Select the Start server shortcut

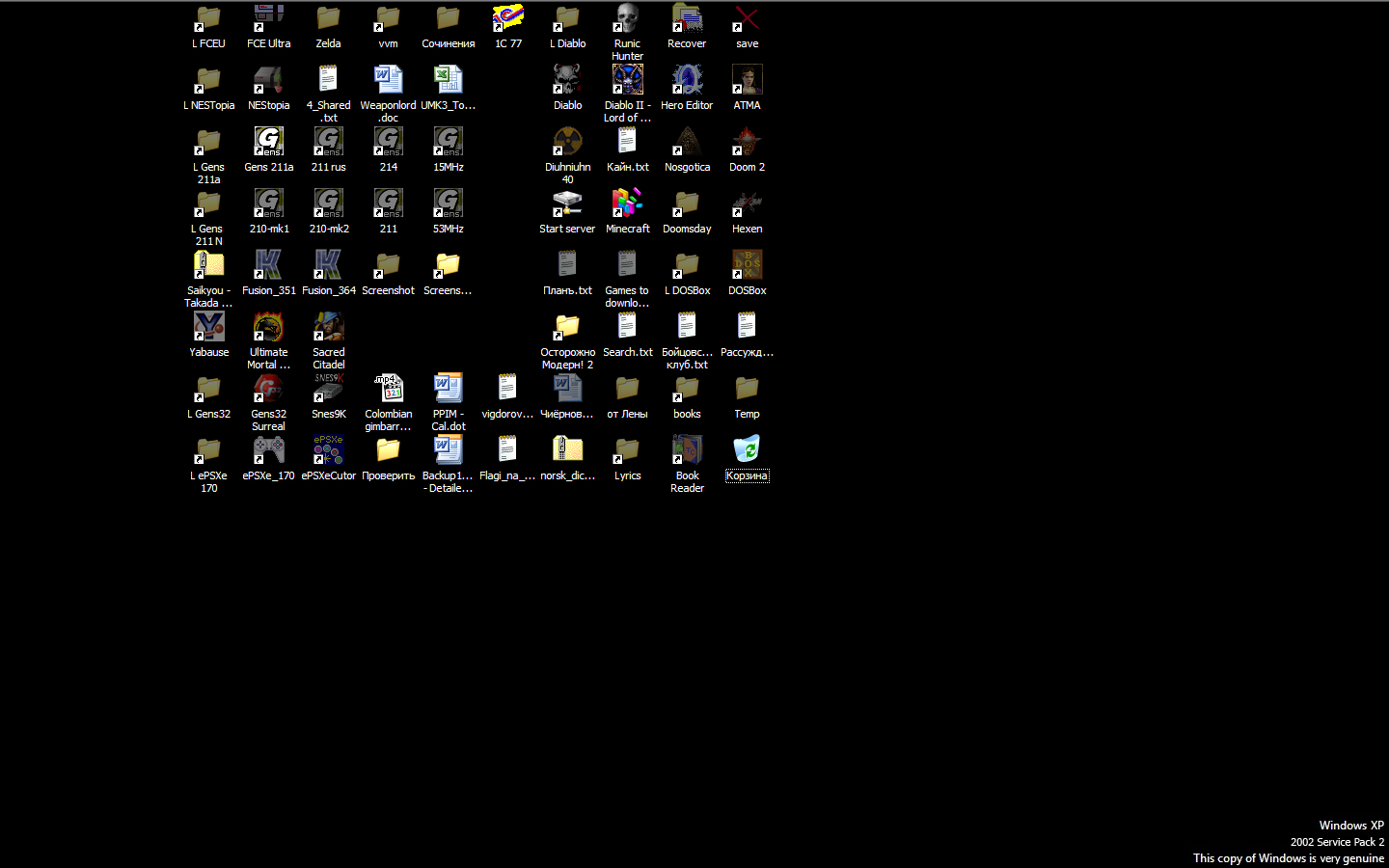(x=567, y=204)
